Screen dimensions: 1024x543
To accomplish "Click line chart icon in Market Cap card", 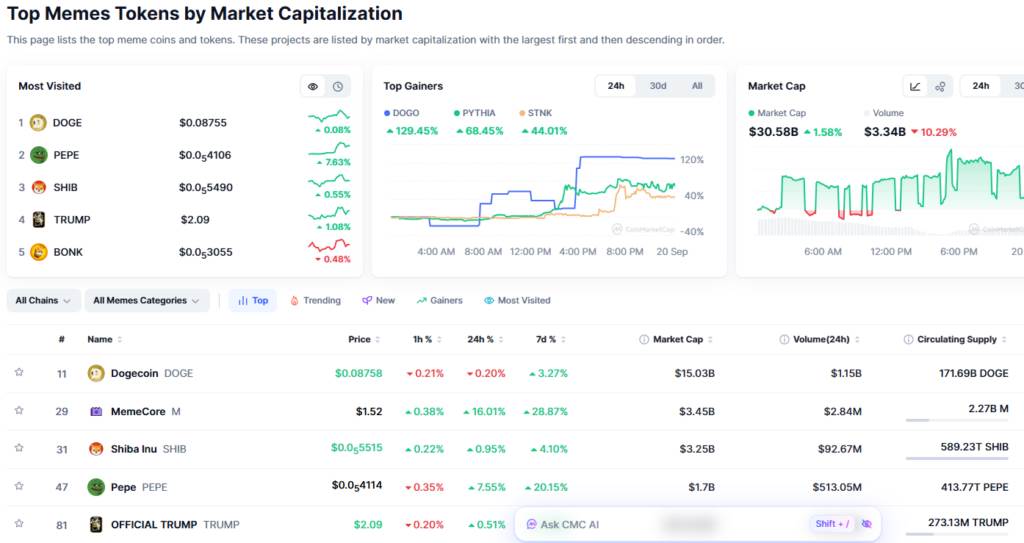I will tap(915, 86).
